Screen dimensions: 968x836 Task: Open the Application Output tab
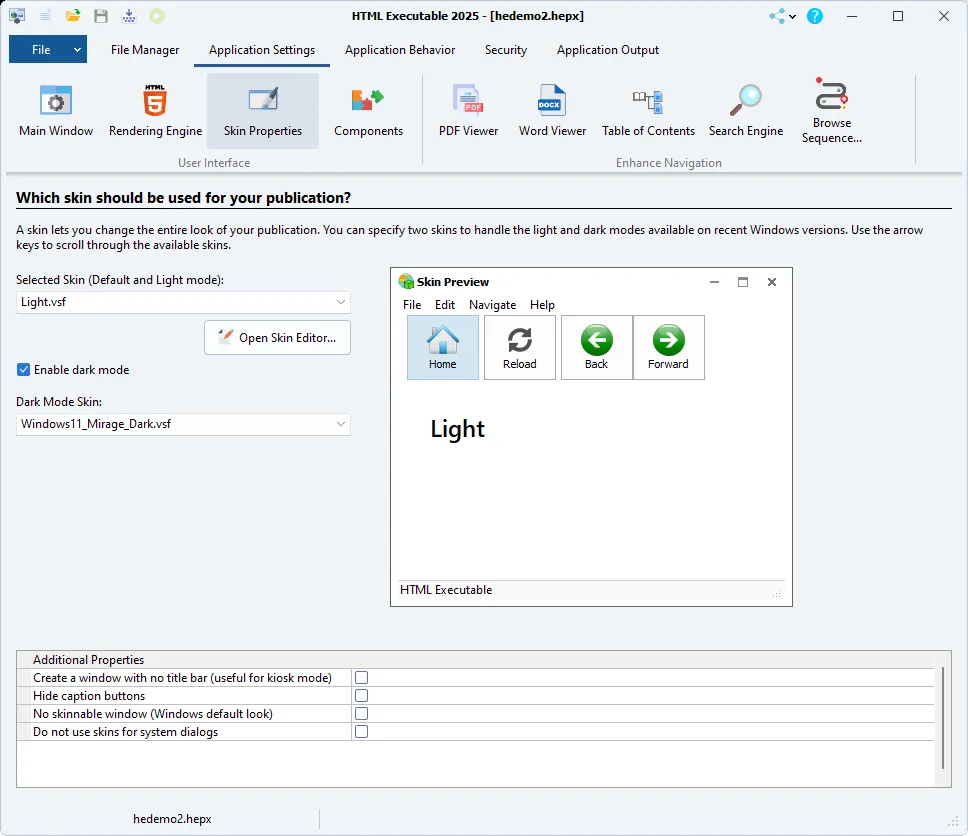point(608,50)
